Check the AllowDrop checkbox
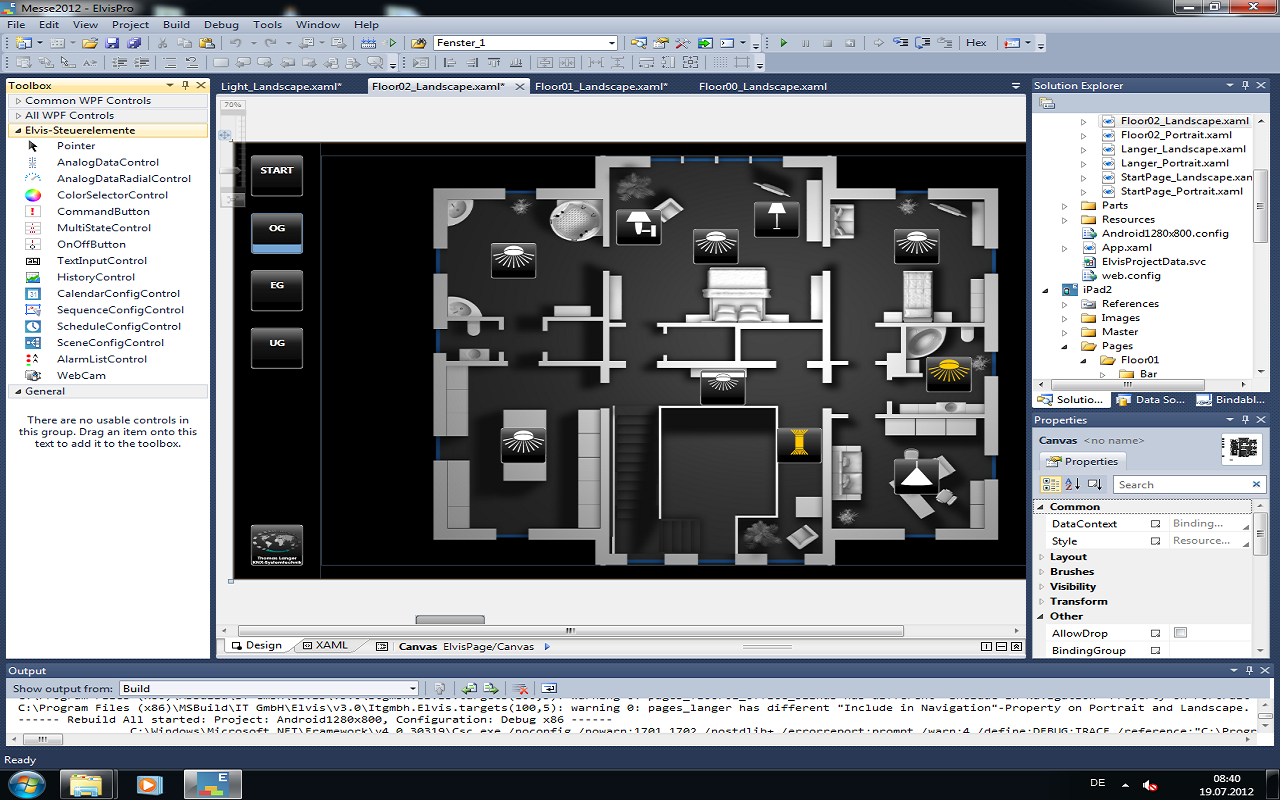The image size is (1280, 800). [1180, 633]
